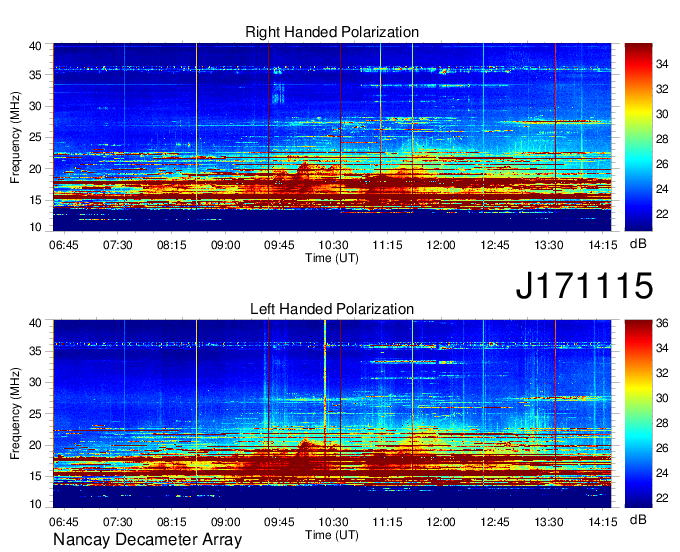The image size is (680, 552).
Task: Click the "12:45" time tick on the Right Handed plot
Action: (495, 245)
